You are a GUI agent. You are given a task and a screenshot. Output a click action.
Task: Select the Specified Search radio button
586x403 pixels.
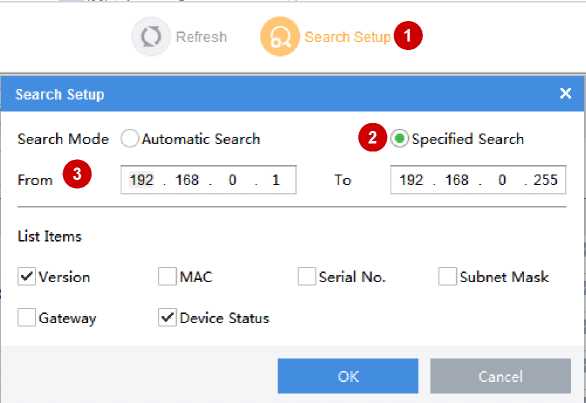point(400,139)
